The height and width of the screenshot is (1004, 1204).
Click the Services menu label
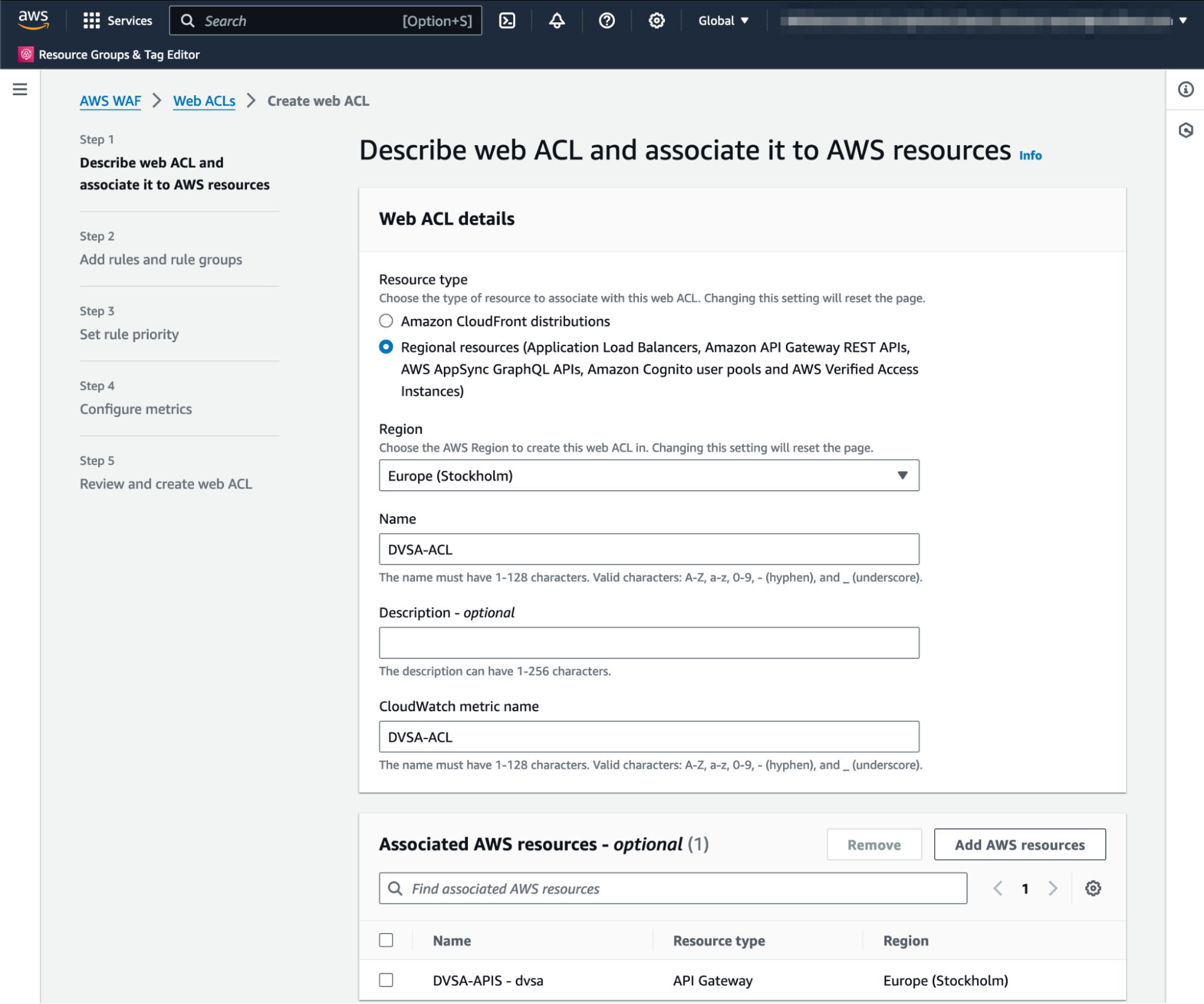pyautogui.click(x=129, y=20)
